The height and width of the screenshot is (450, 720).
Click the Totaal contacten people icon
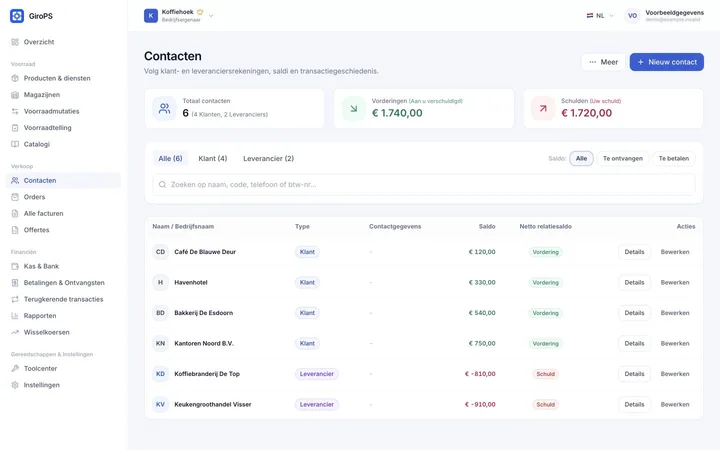(164, 109)
